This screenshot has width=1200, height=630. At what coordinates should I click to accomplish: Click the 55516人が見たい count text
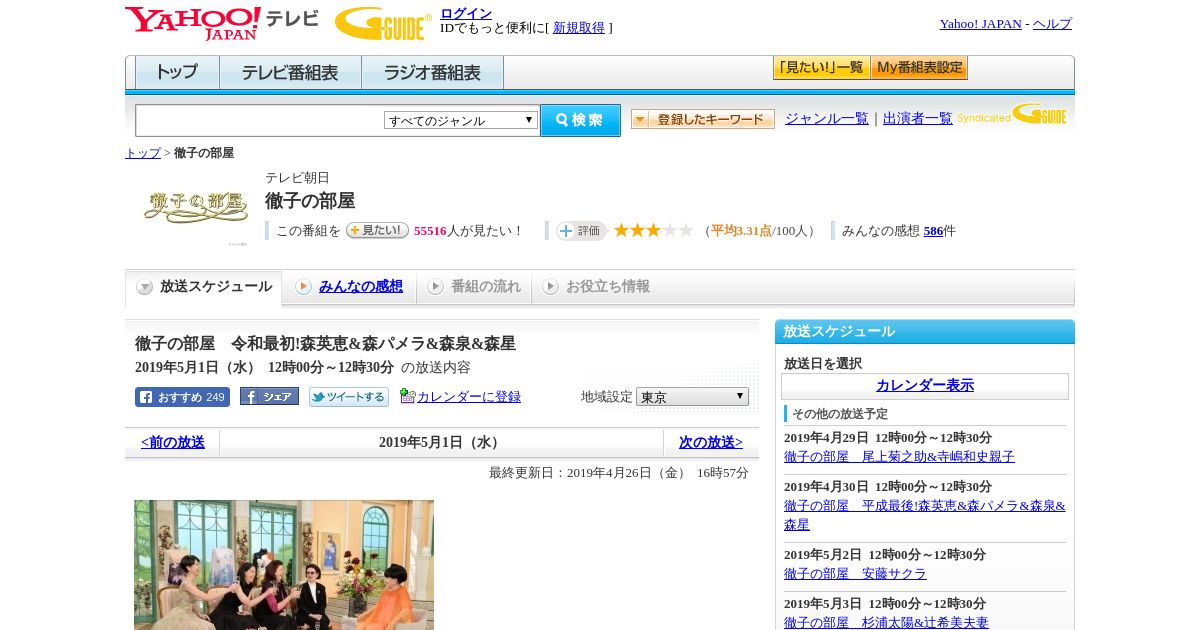(x=468, y=231)
